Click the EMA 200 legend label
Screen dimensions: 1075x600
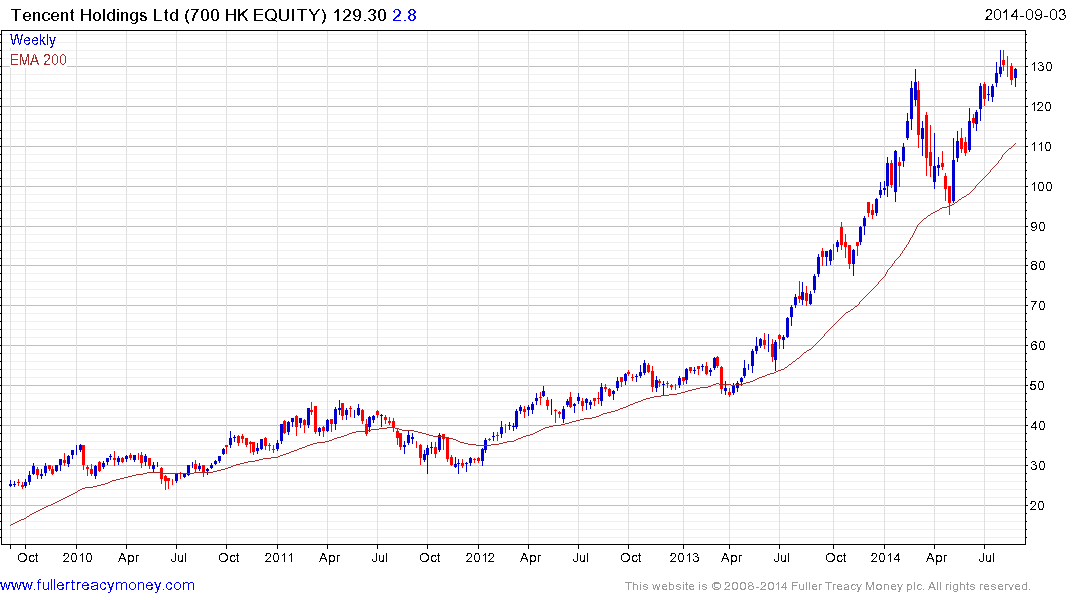(38, 60)
